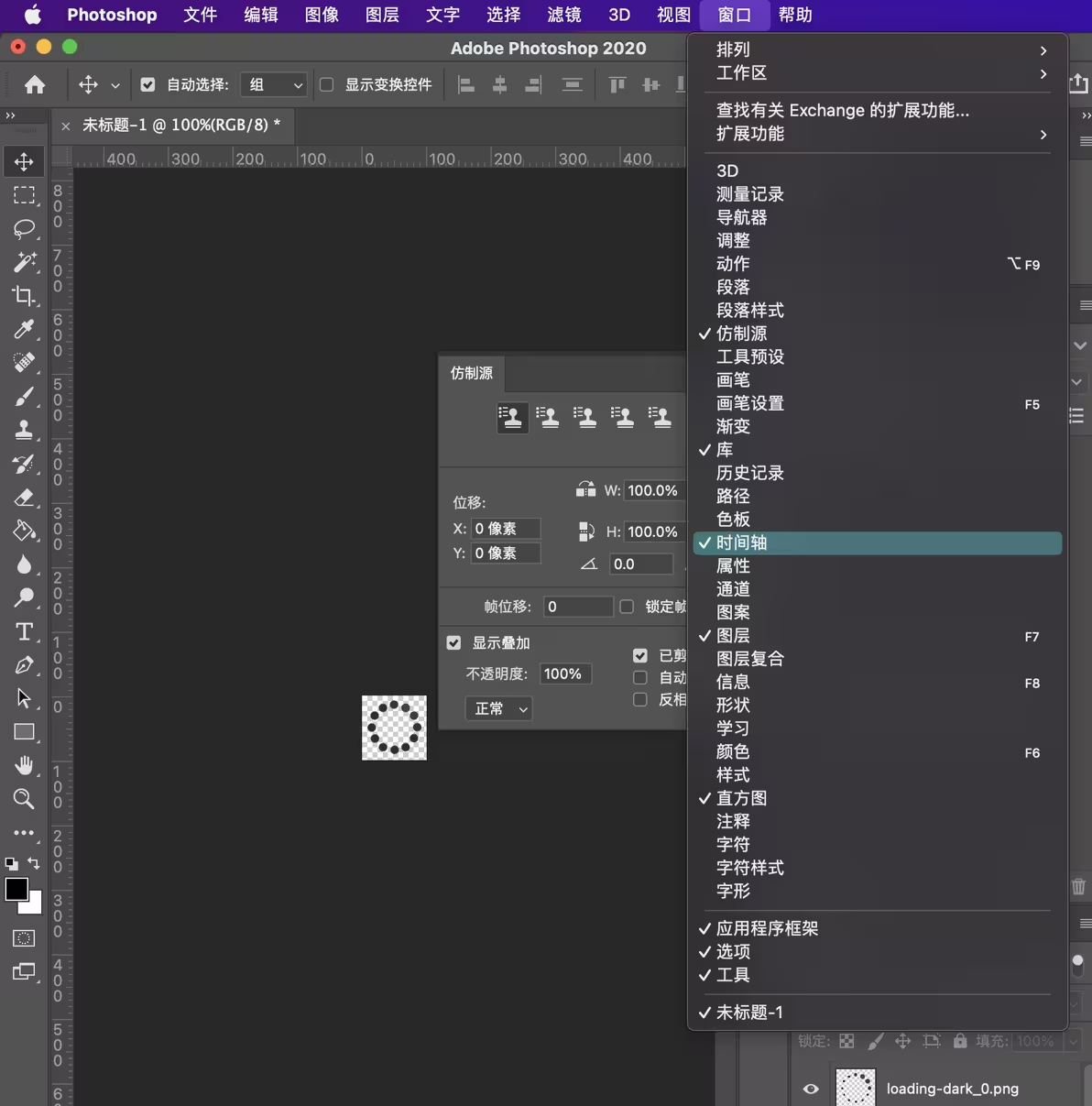Select the Clone Stamp tool

pos(25,430)
